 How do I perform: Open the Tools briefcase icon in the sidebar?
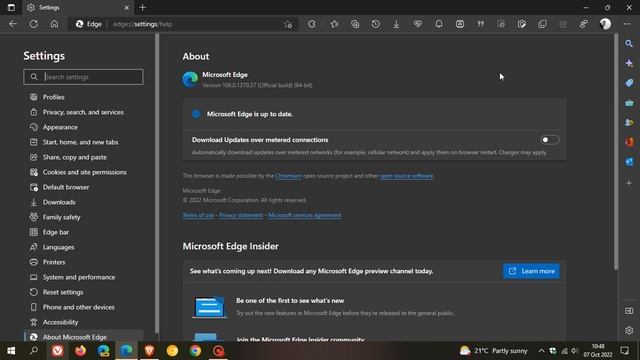tap(629, 103)
